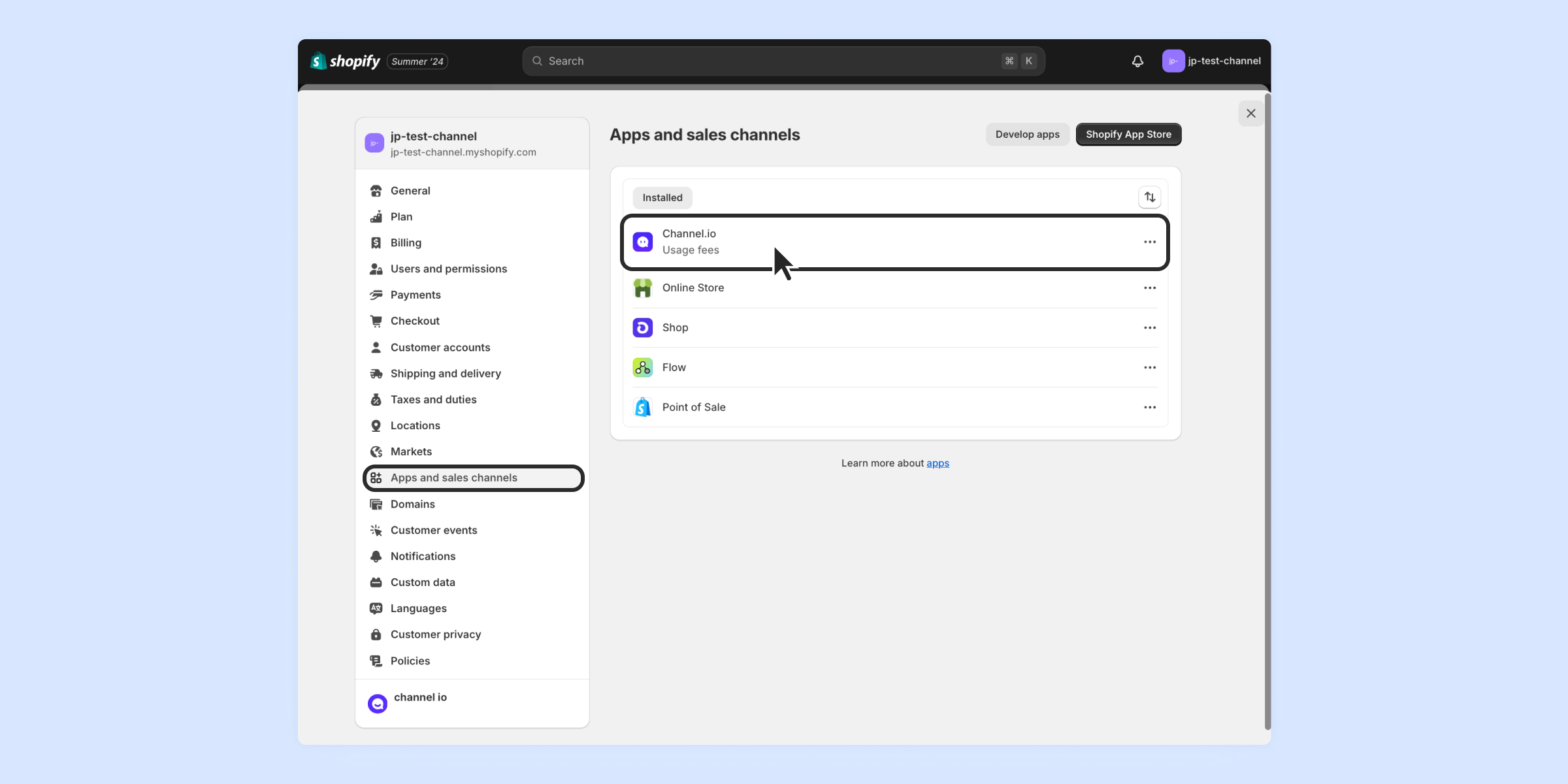Open the Shopify App Store button
The image size is (1568, 784).
pyautogui.click(x=1128, y=135)
